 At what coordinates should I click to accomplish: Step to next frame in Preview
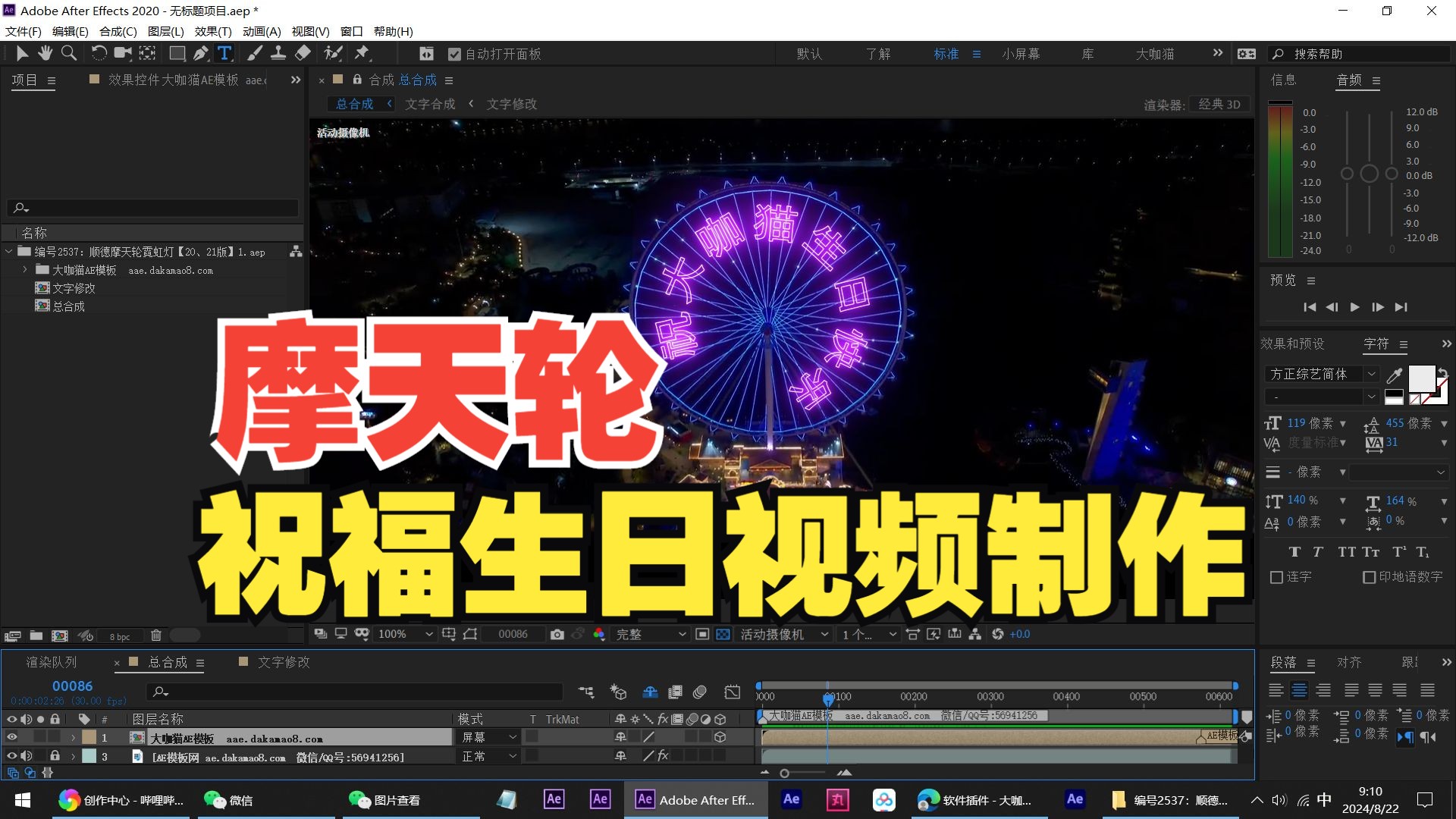[1378, 307]
